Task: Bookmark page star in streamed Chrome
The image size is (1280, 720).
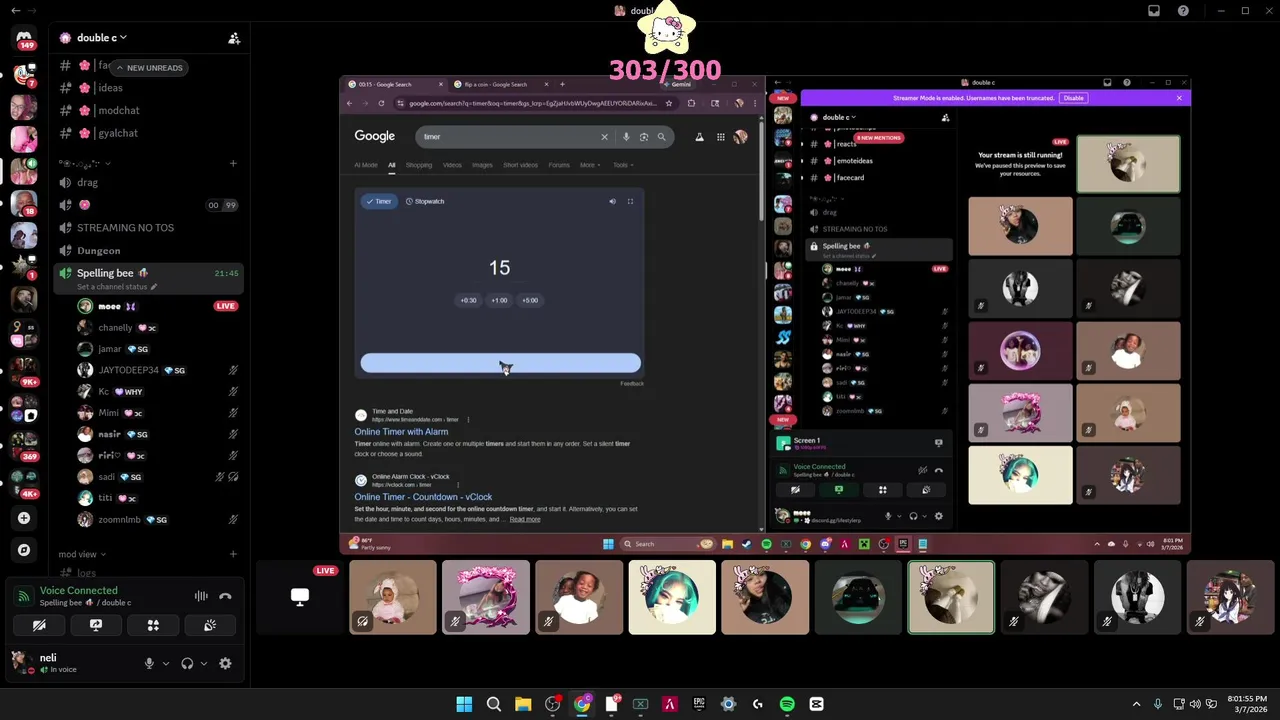Action: [x=669, y=103]
